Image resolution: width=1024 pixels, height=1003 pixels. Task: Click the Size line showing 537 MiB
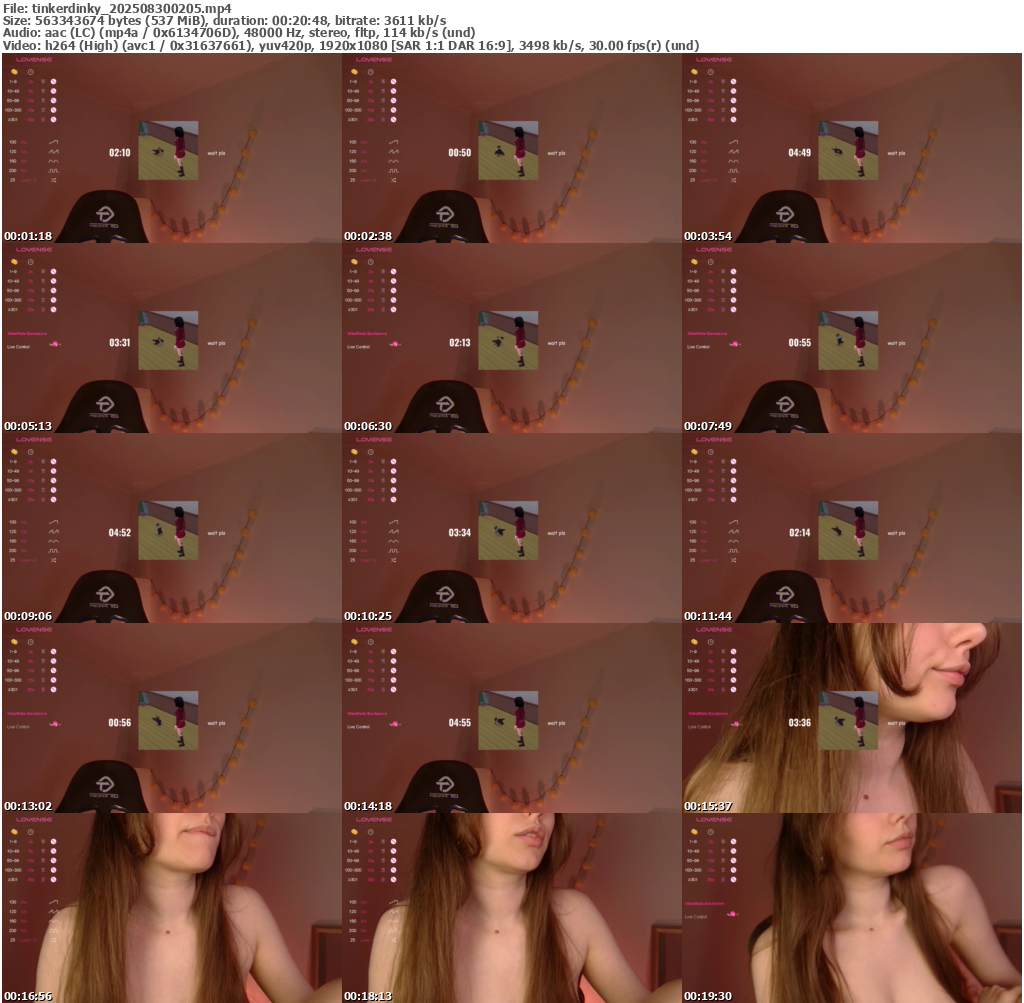[225, 20]
